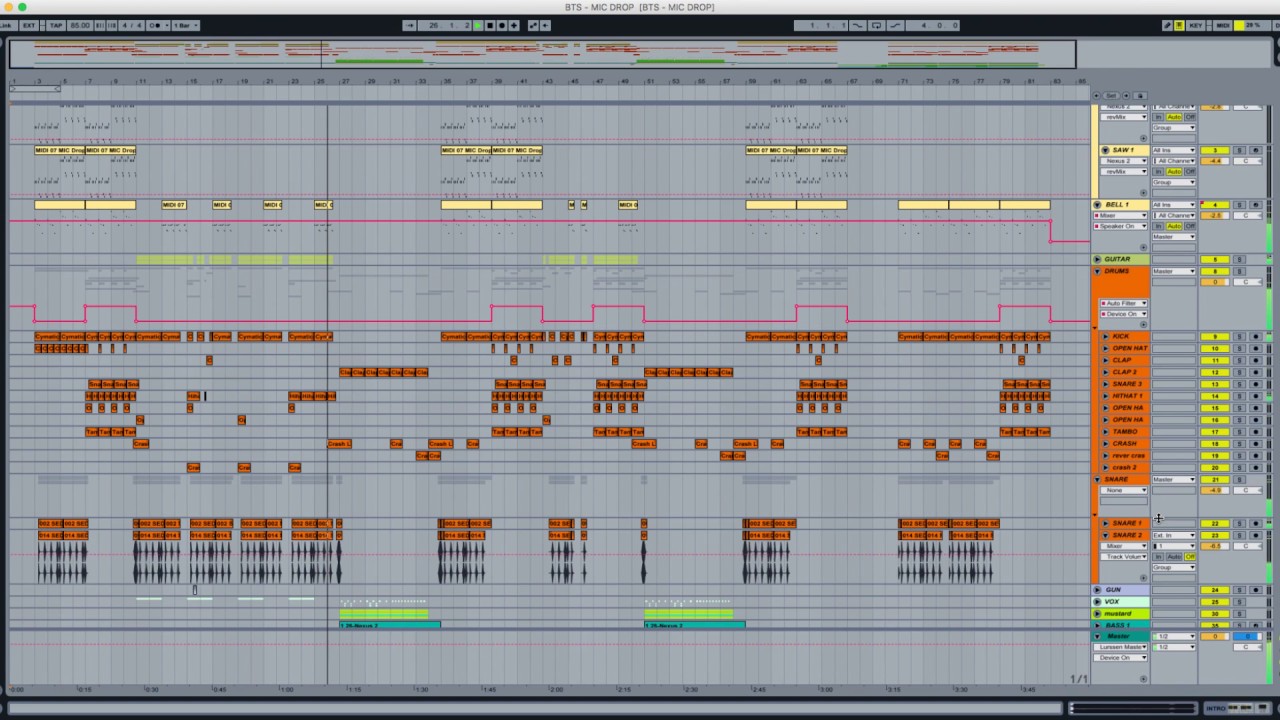Toggle the Follow playback arrow button
The image size is (1280, 720).
409,25
